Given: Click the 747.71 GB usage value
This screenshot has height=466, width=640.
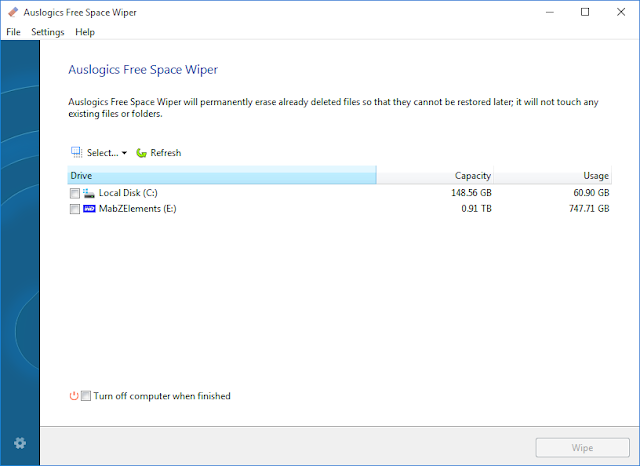Looking at the screenshot, I should (589, 209).
